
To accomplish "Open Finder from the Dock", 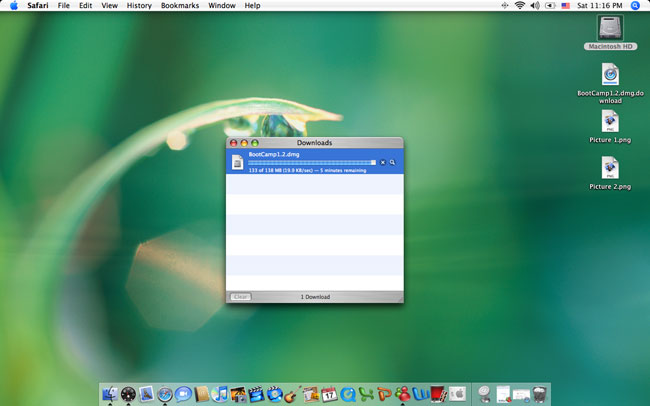I will point(110,394).
